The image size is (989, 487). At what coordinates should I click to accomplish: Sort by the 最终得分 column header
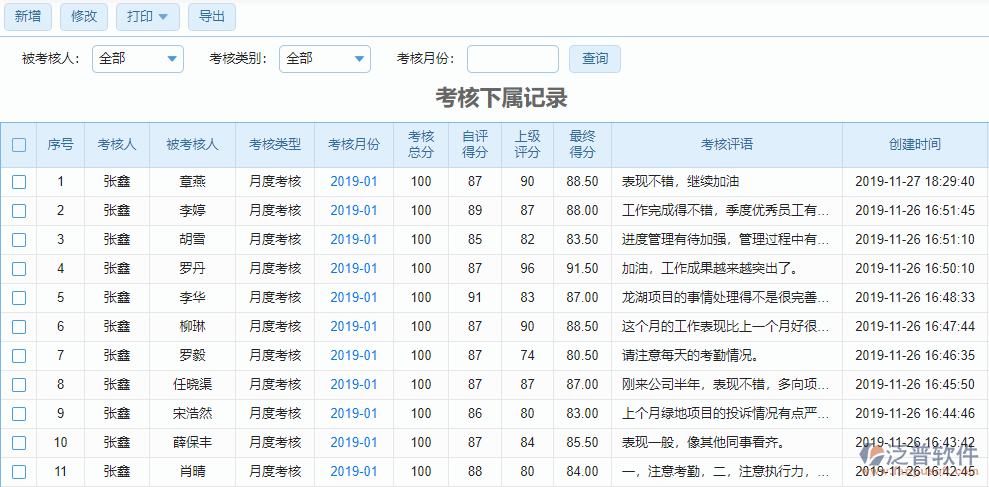click(x=582, y=145)
